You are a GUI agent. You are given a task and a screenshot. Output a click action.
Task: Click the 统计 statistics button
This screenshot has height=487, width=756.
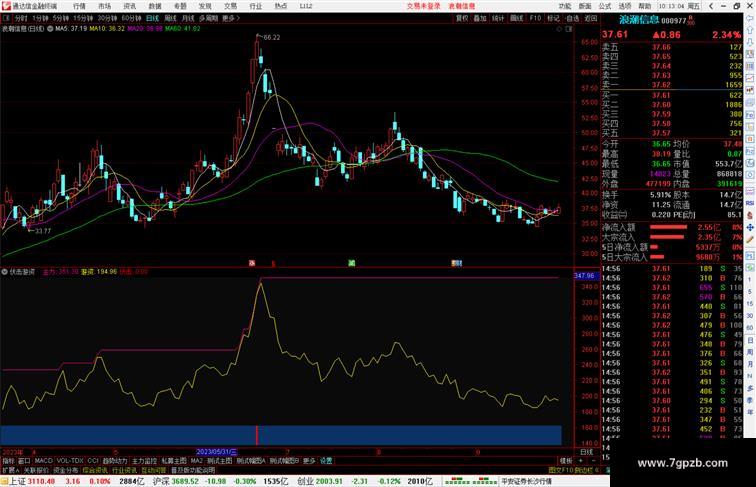pyautogui.click(x=498, y=18)
